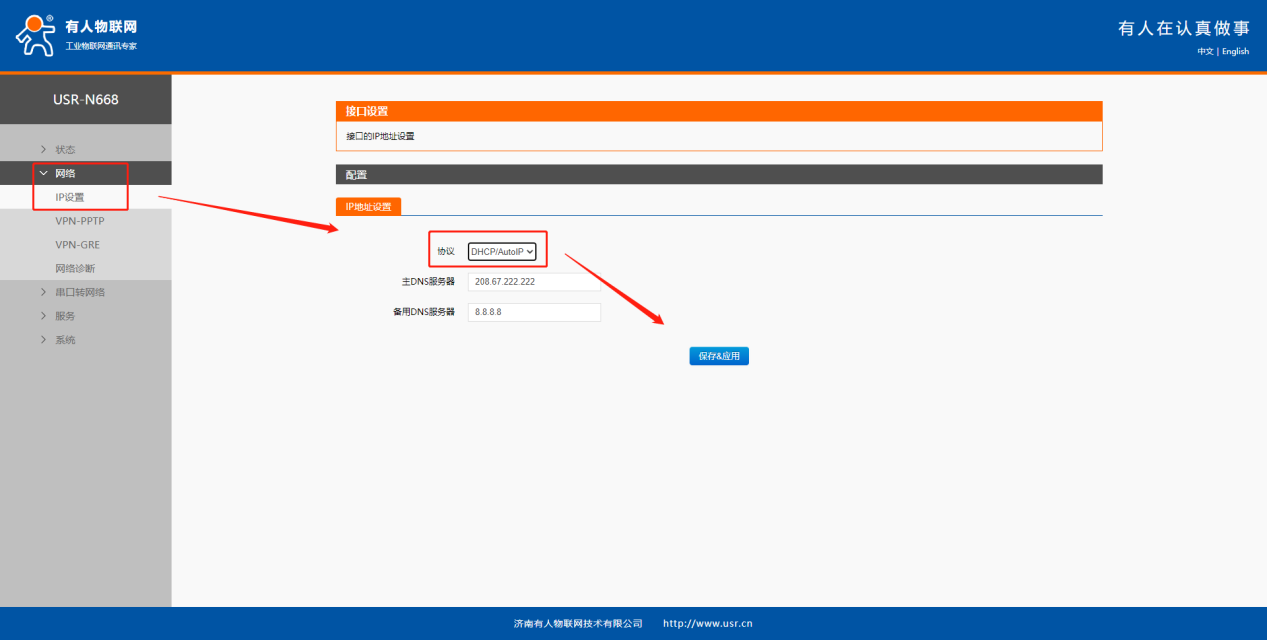Click the 接口设置 section header
1267x640 pixels.
click(367, 111)
